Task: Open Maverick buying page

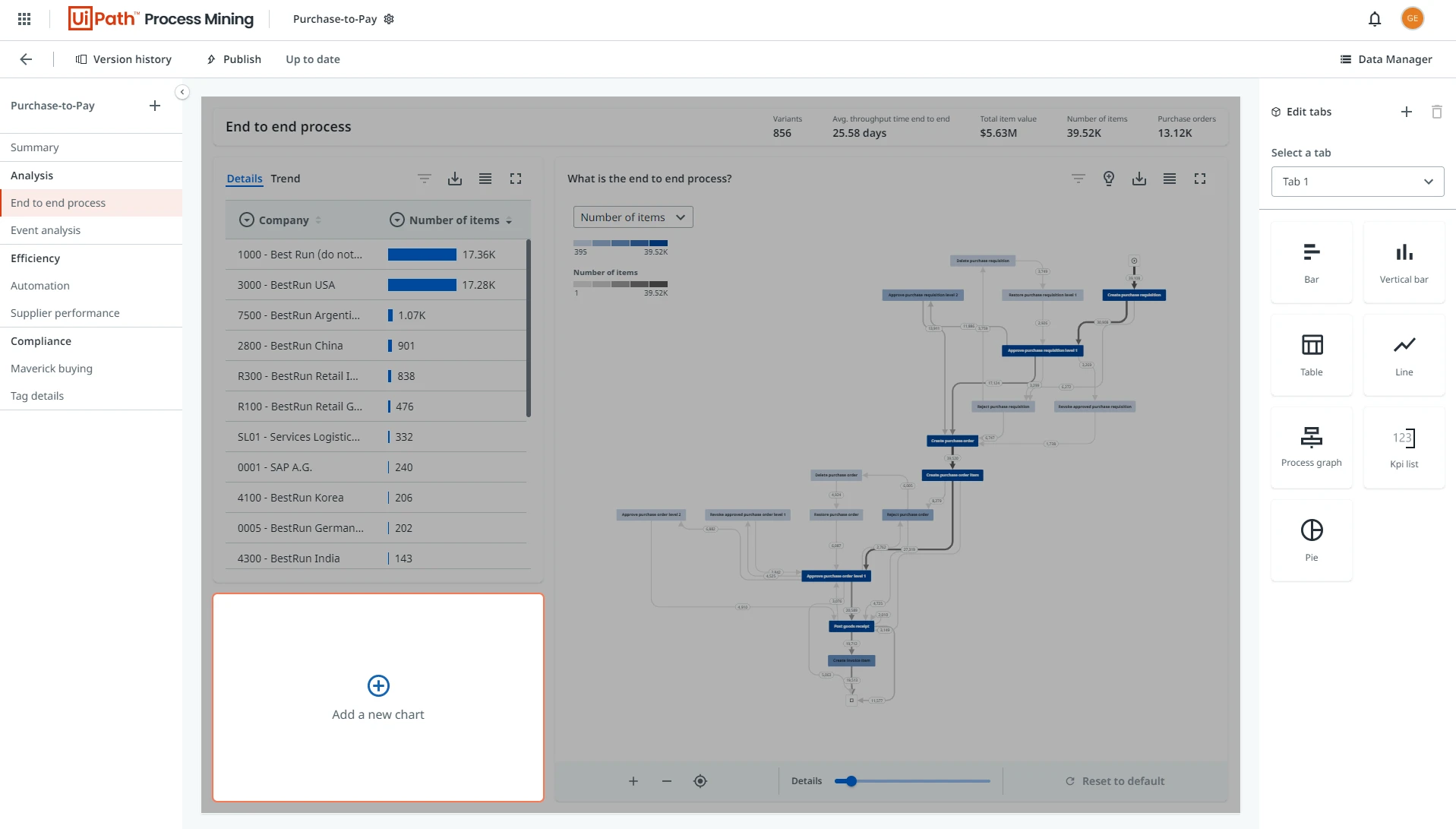Action: (x=91, y=369)
